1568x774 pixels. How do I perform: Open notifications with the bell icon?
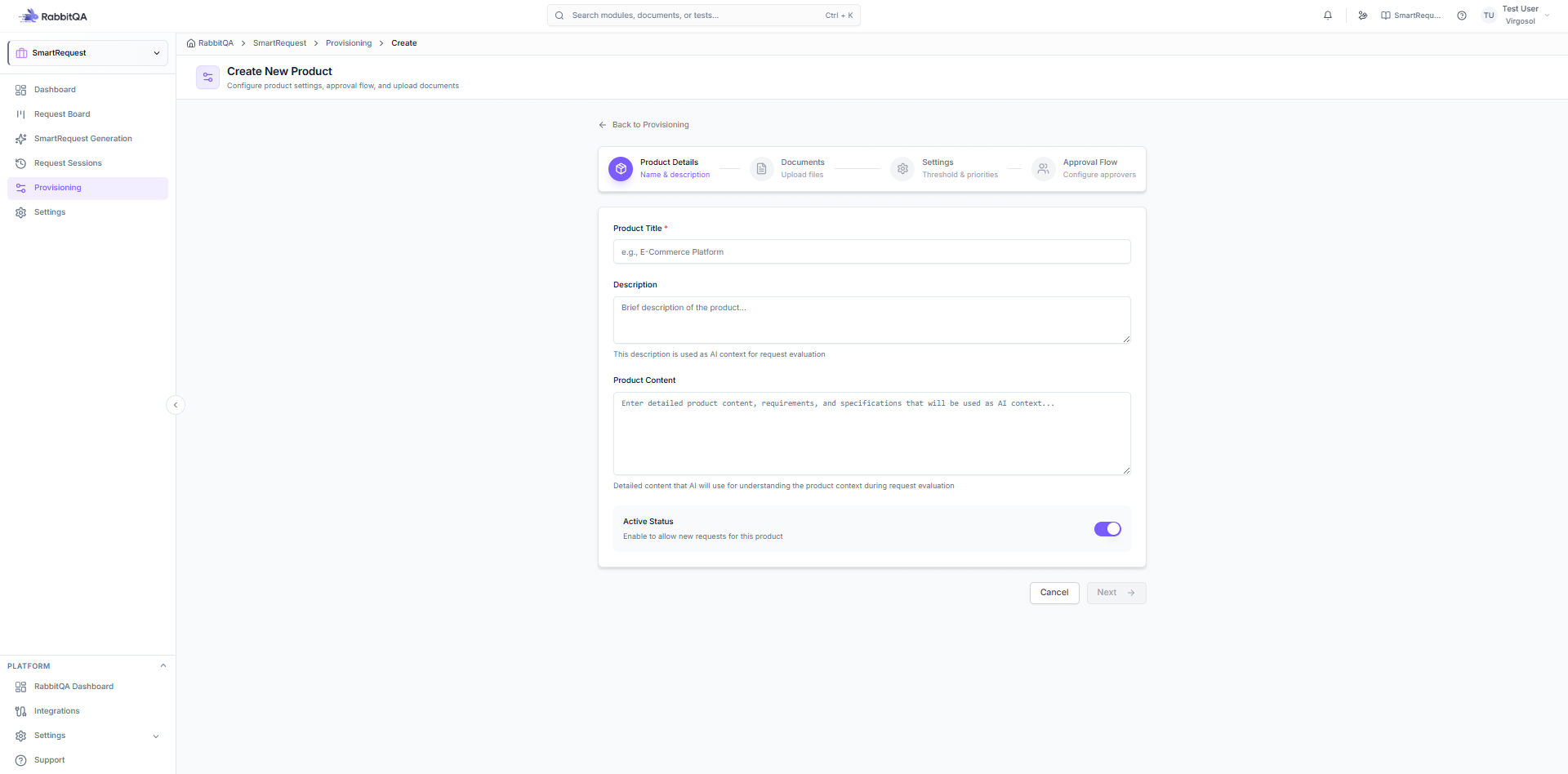[x=1328, y=16]
